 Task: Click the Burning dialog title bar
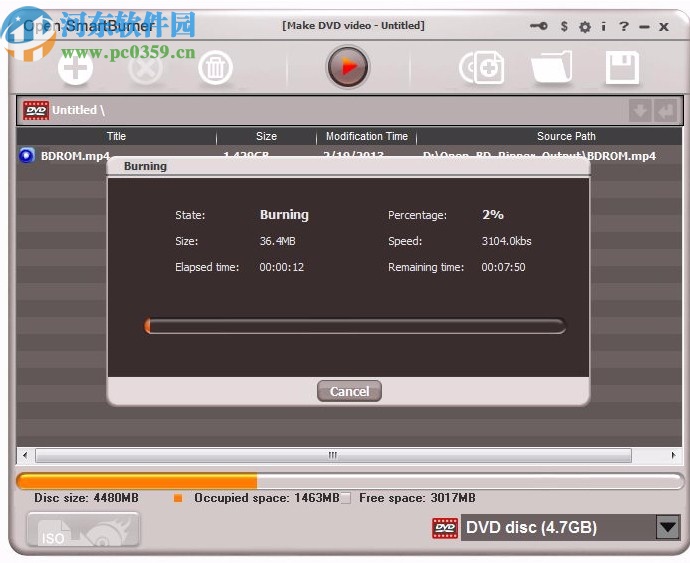[x=348, y=166]
